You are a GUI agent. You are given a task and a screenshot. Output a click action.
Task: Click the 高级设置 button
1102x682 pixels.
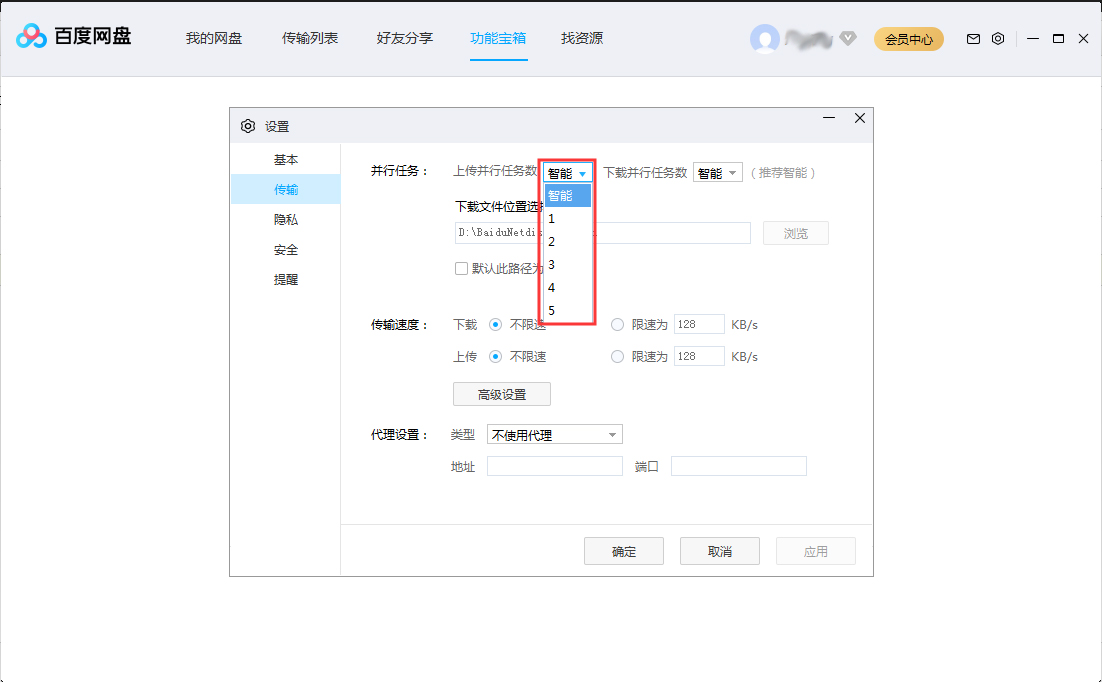pyautogui.click(x=501, y=393)
